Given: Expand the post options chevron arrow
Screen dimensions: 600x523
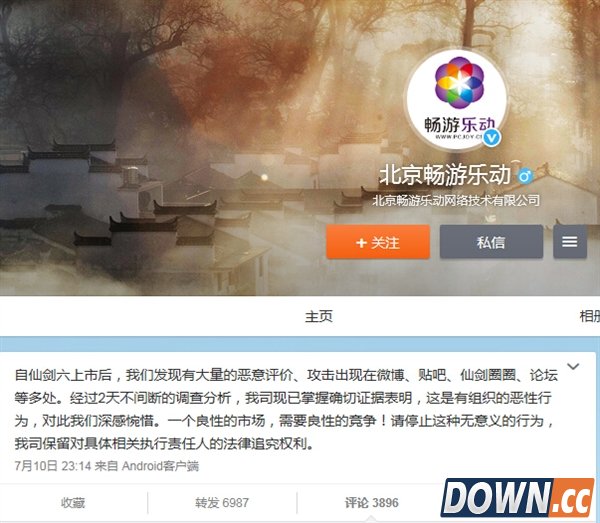Looking at the screenshot, I should [572, 367].
